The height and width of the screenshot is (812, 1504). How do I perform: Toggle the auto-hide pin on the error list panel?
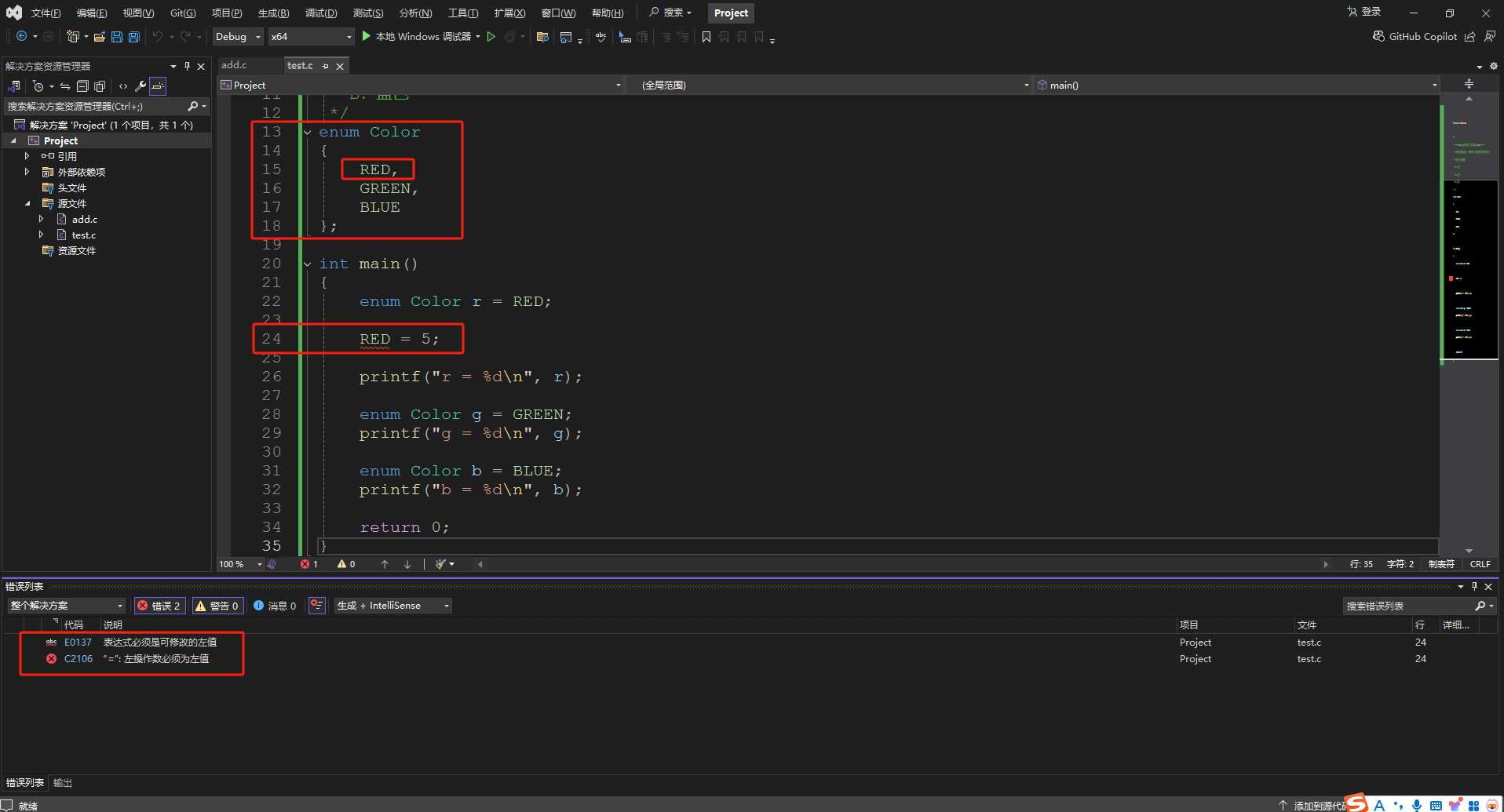click(1474, 587)
